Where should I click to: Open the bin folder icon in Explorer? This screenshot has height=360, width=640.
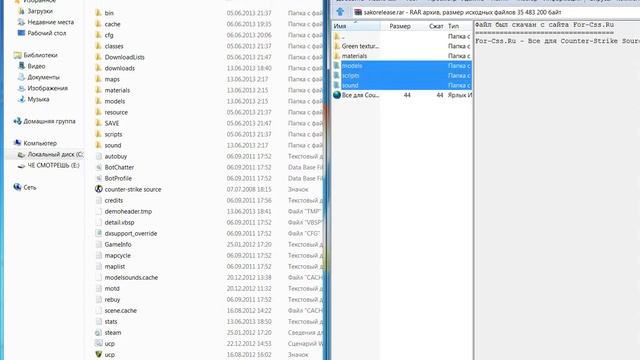tap(98, 13)
